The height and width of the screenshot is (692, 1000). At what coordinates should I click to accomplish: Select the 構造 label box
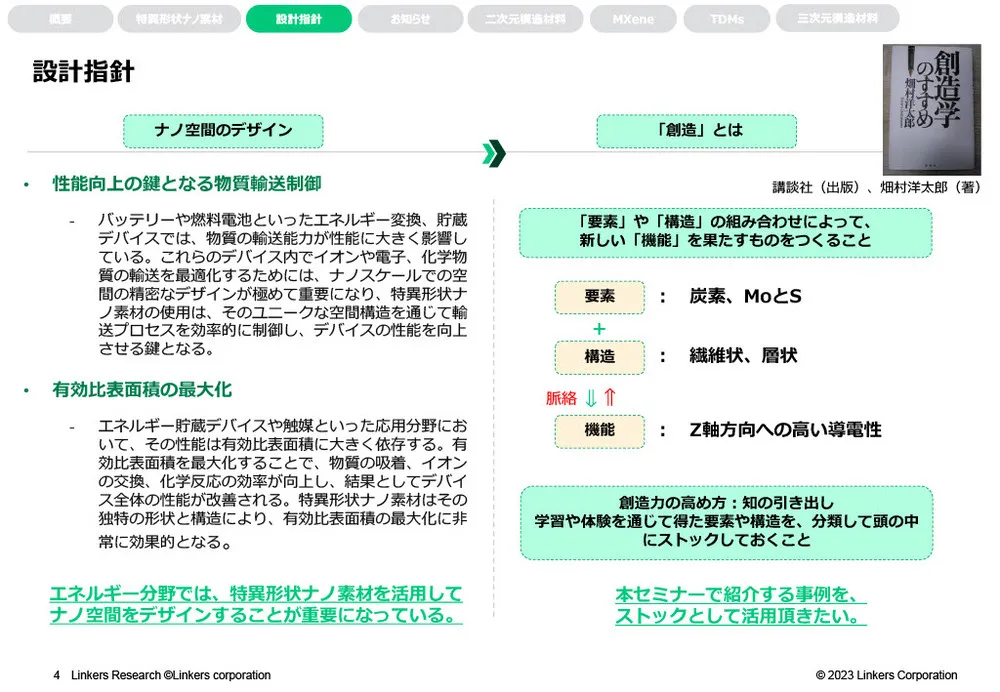click(600, 358)
